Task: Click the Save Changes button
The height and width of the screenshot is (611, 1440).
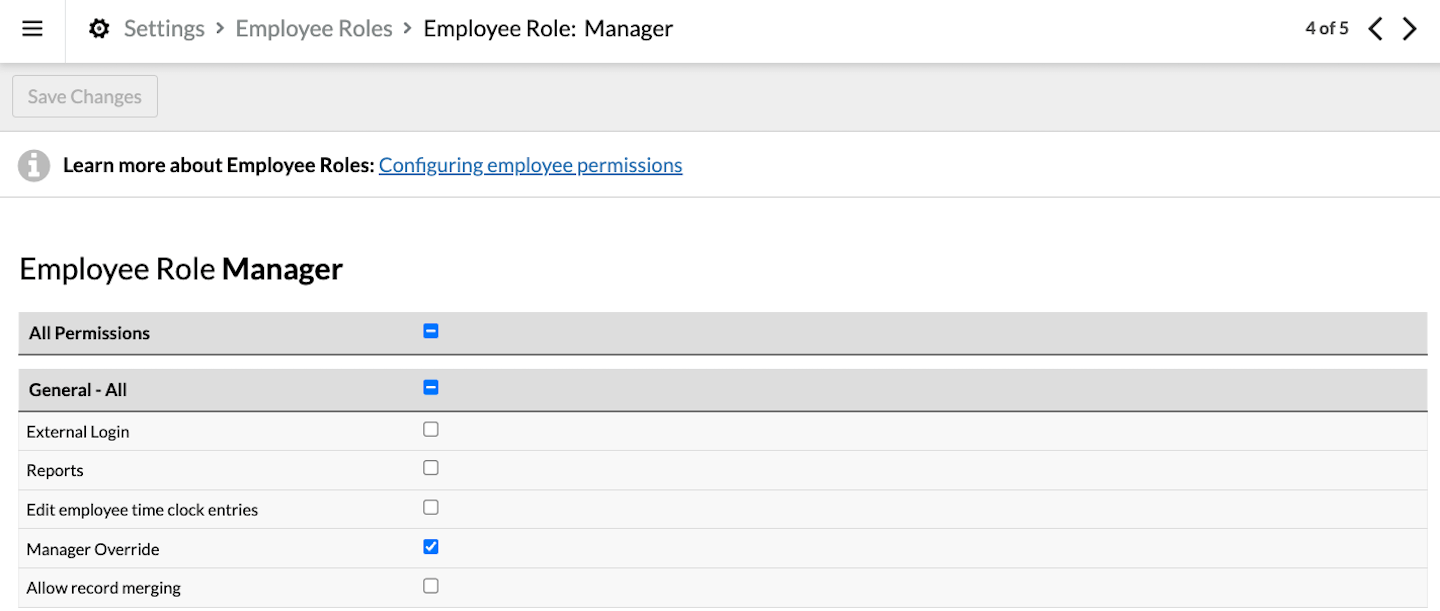Action: coord(84,96)
